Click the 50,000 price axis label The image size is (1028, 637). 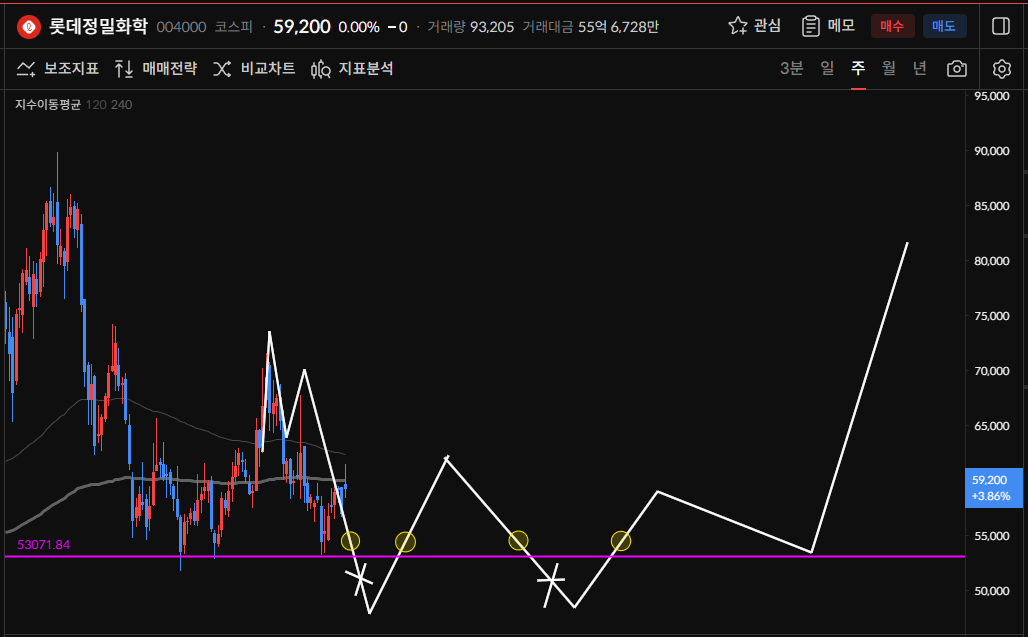pos(991,591)
